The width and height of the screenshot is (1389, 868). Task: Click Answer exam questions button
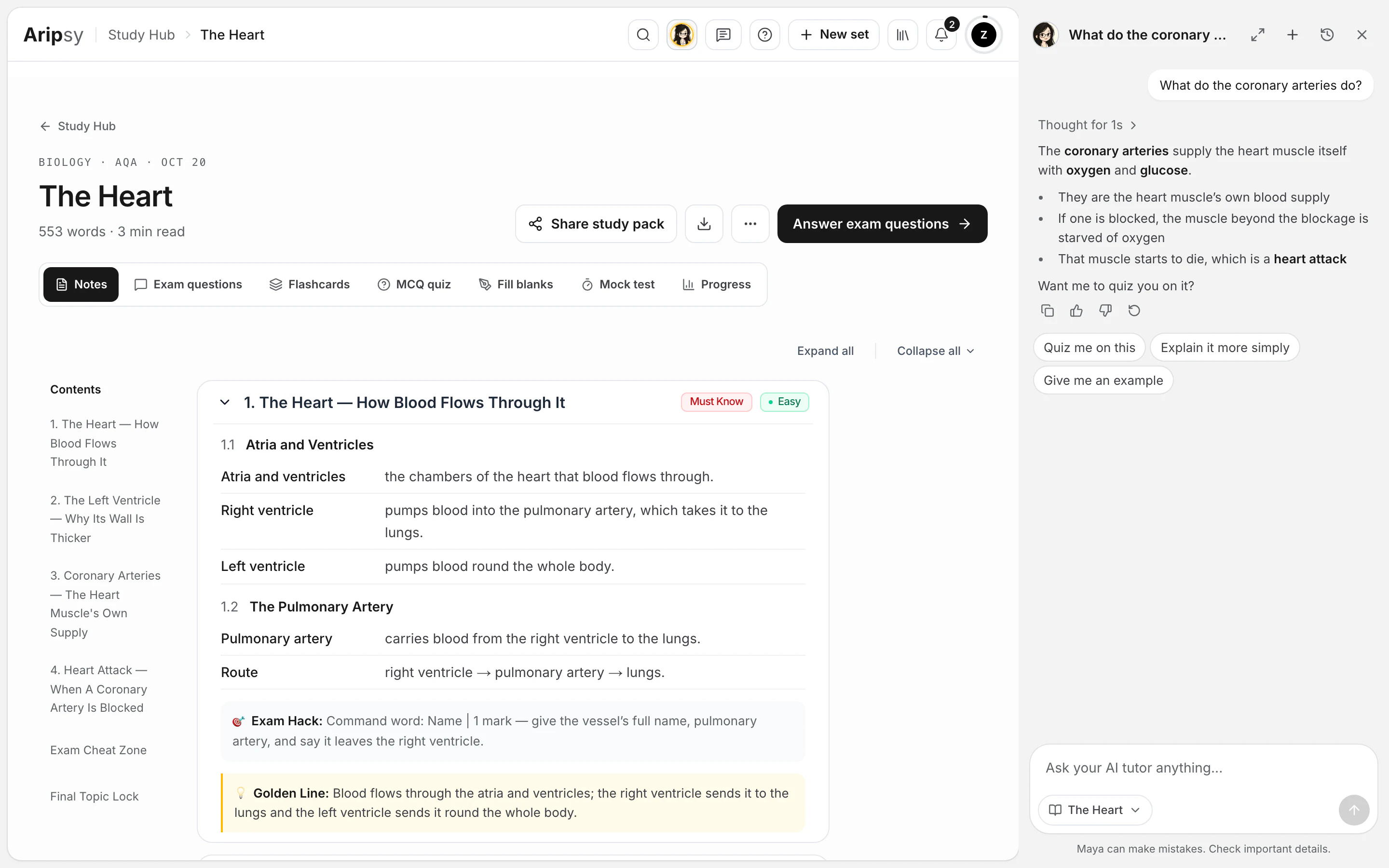click(882, 224)
